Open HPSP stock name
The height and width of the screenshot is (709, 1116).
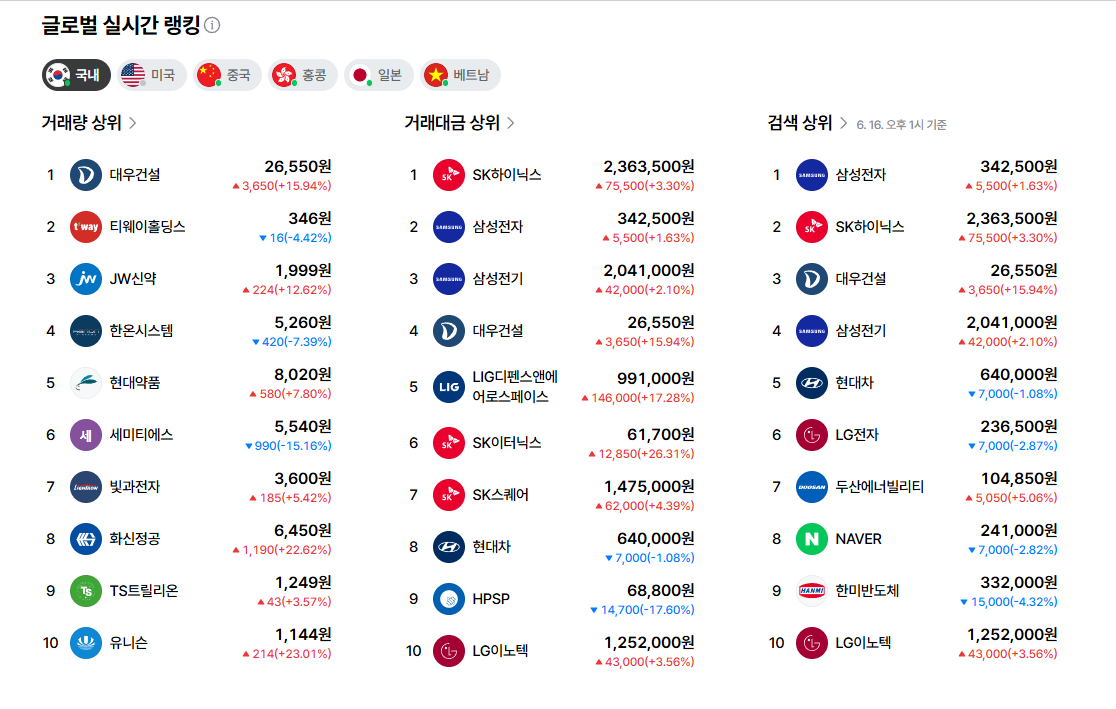tap(491, 599)
